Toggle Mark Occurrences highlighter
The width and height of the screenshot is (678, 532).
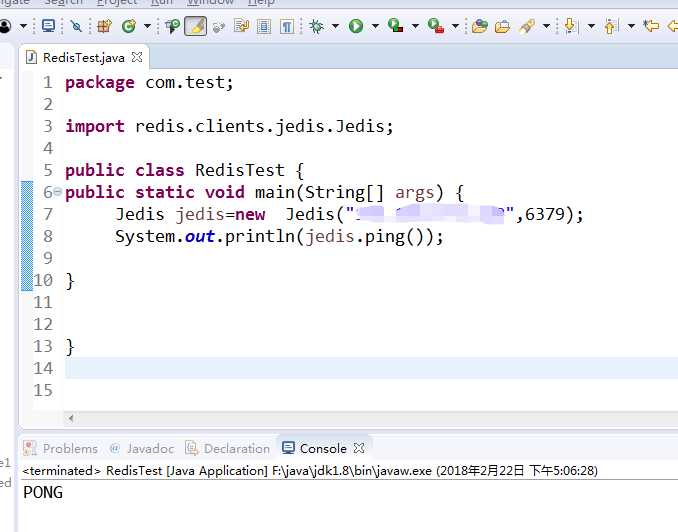195,26
